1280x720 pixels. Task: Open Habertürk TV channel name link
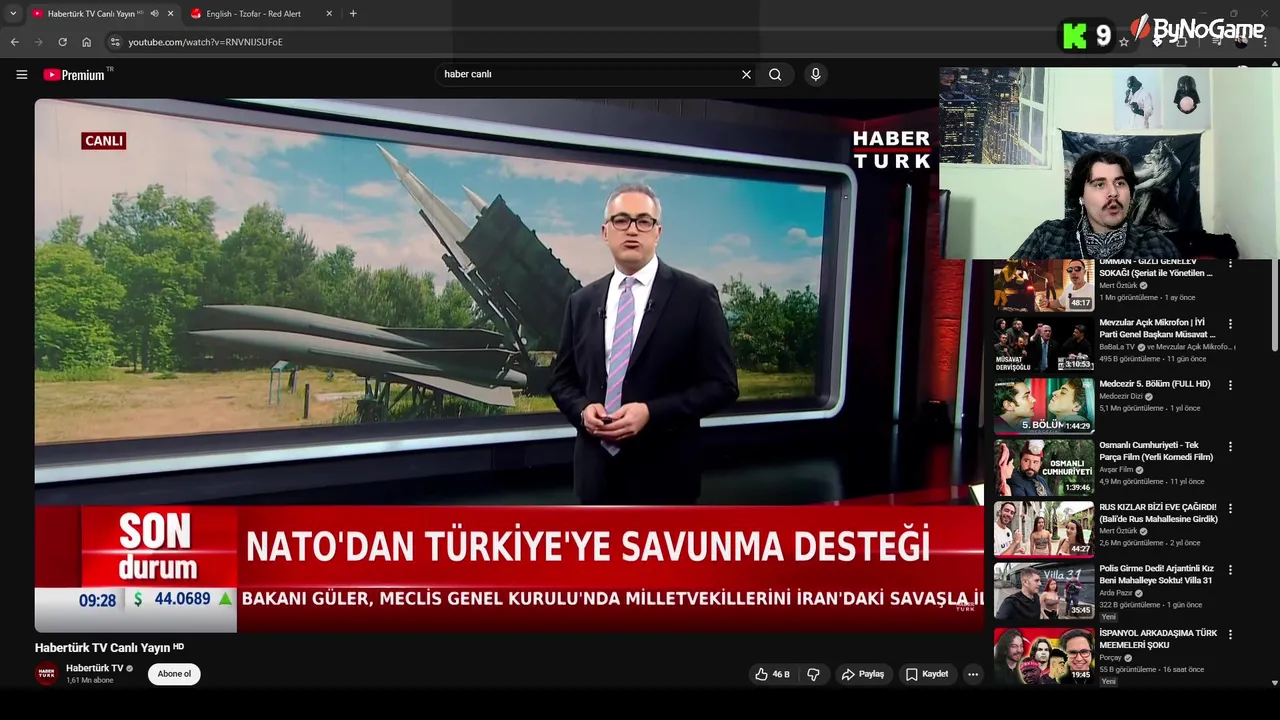pos(95,668)
